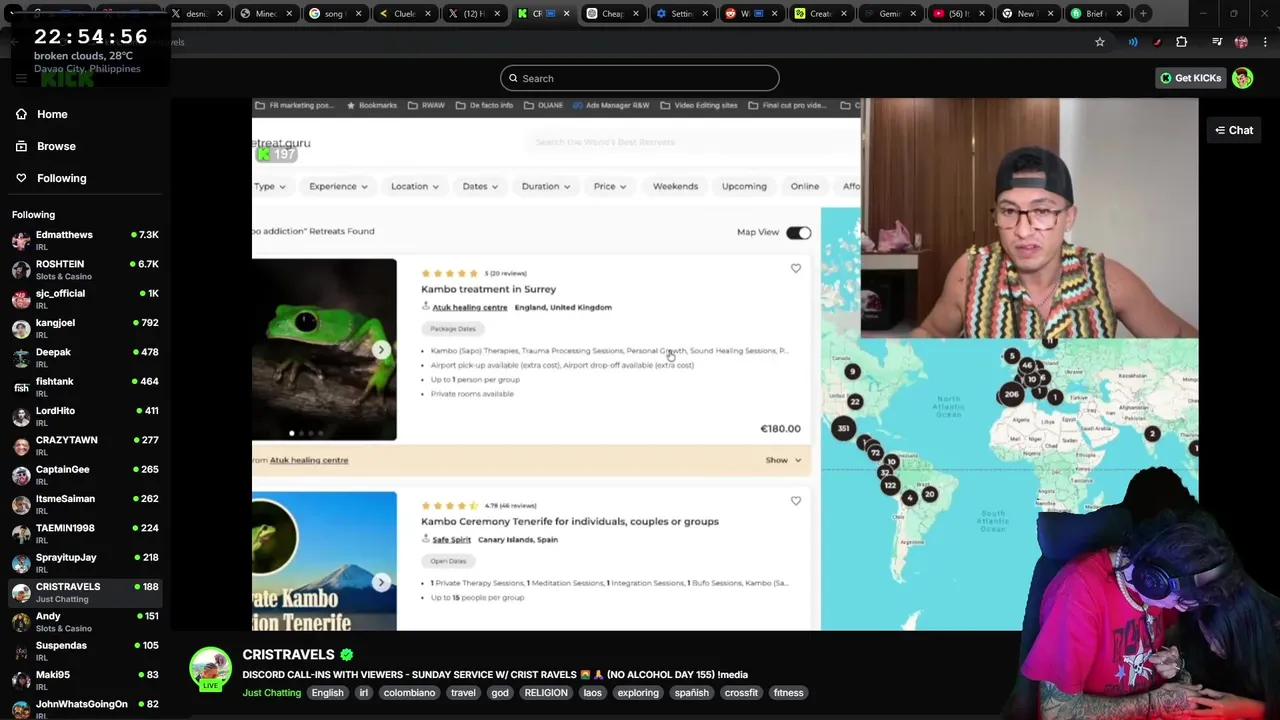
Task: Expand the Dates filter dropdown
Action: [480, 186]
